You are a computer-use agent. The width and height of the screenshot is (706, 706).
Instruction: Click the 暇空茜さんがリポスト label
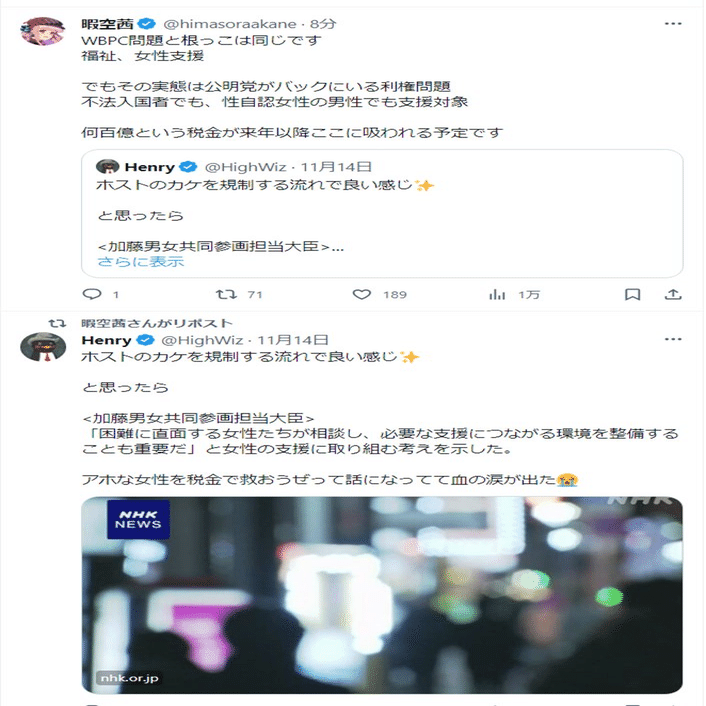pos(157,323)
